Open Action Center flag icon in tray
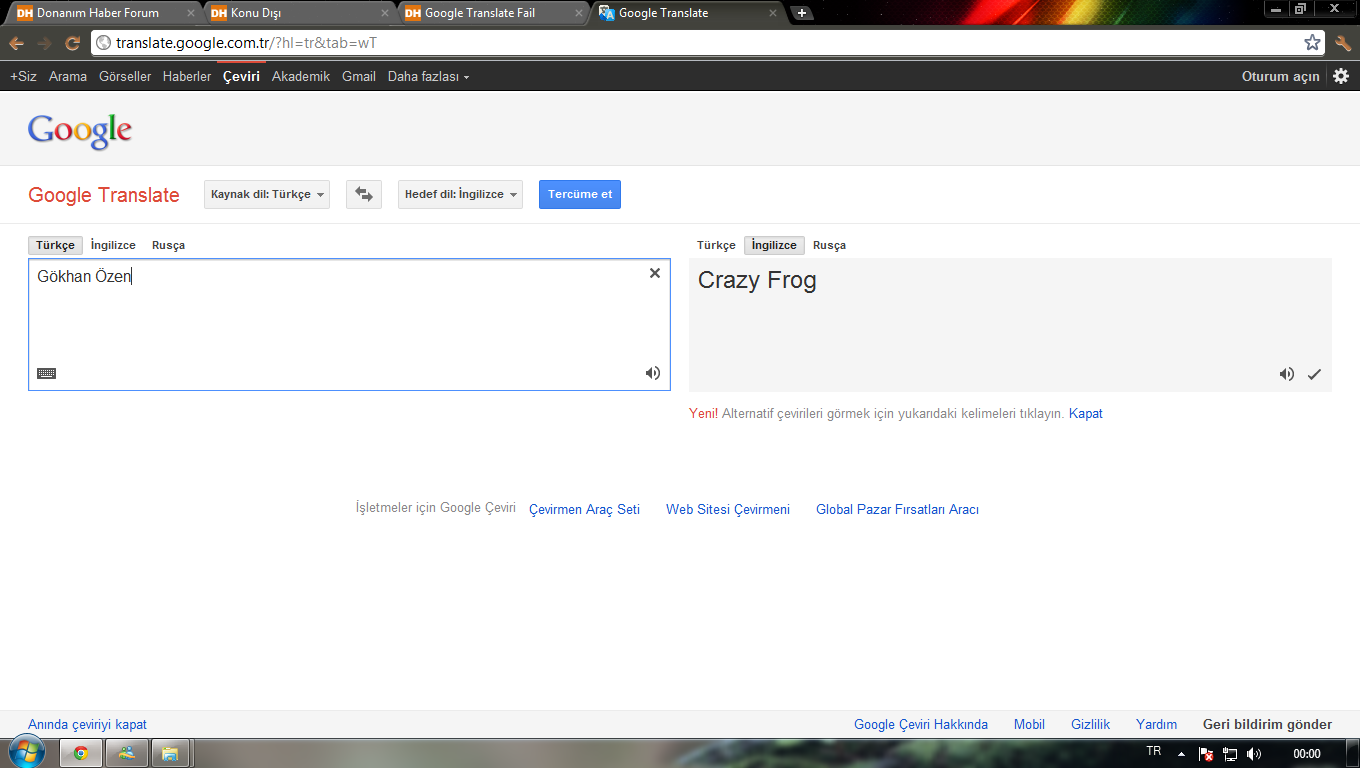1360x768 pixels. (x=1206, y=754)
